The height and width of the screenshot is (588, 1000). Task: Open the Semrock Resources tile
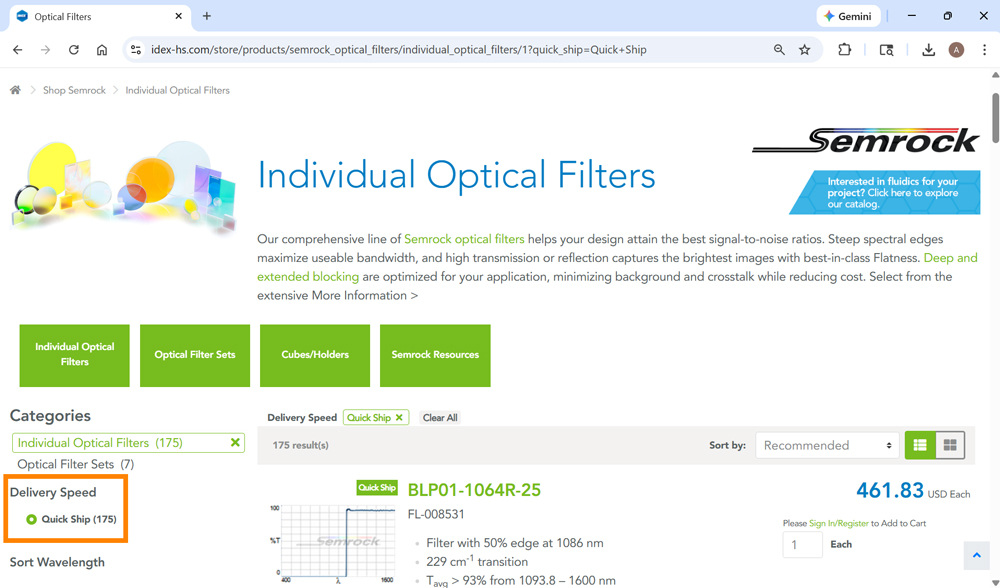click(435, 355)
